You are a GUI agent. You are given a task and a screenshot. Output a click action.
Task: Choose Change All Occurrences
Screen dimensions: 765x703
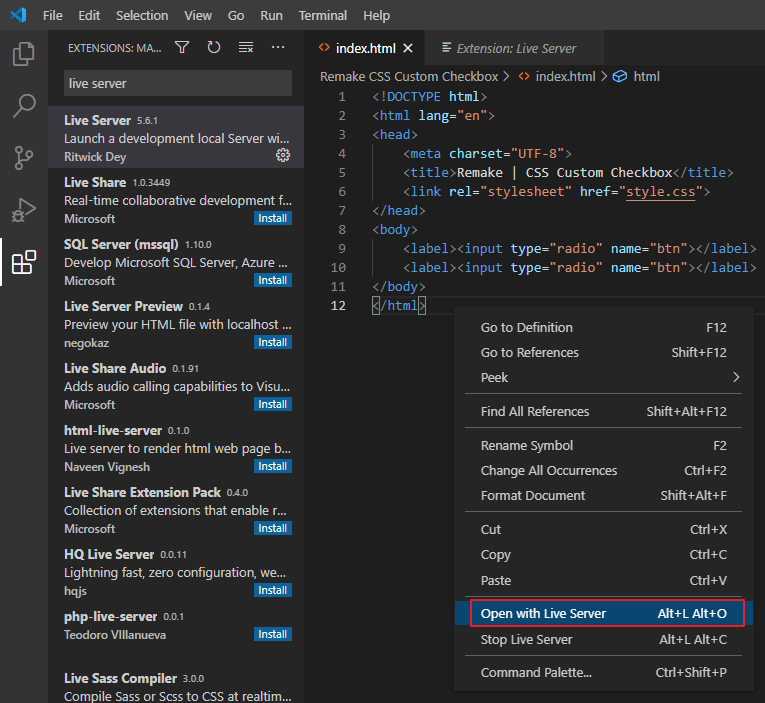pyautogui.click(x=604, y=470)
